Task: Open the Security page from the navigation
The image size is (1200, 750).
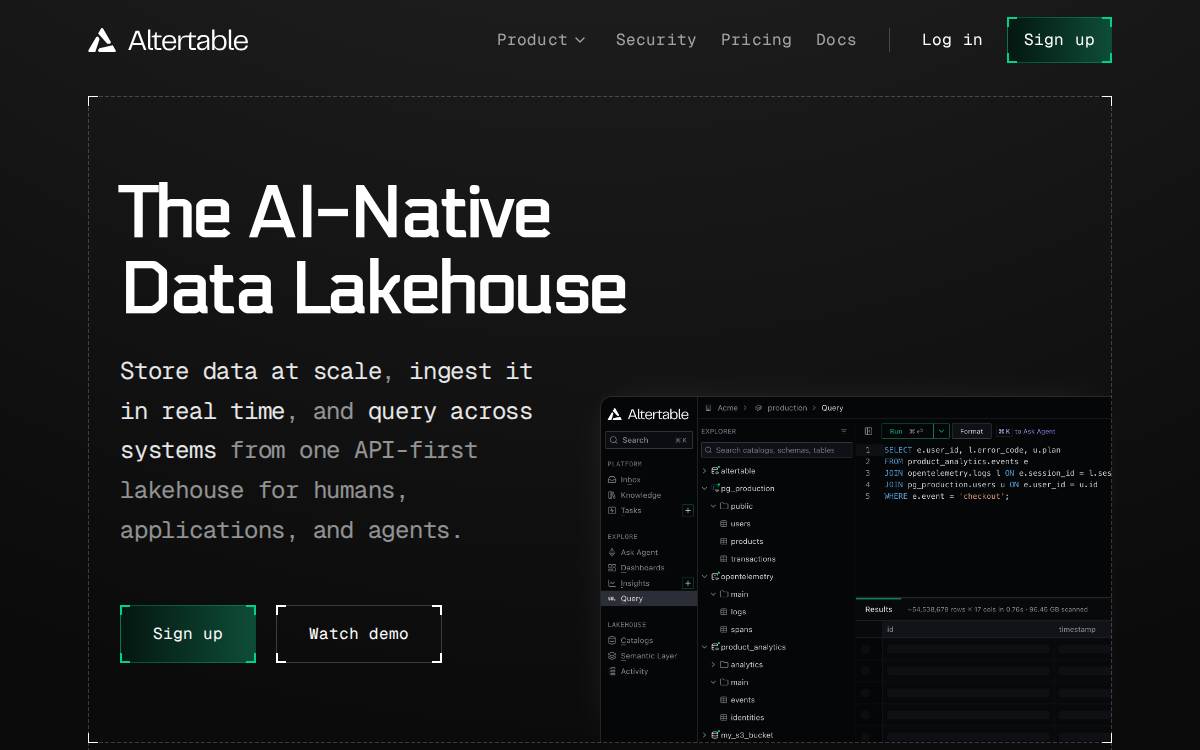Action: click(656, 40)
